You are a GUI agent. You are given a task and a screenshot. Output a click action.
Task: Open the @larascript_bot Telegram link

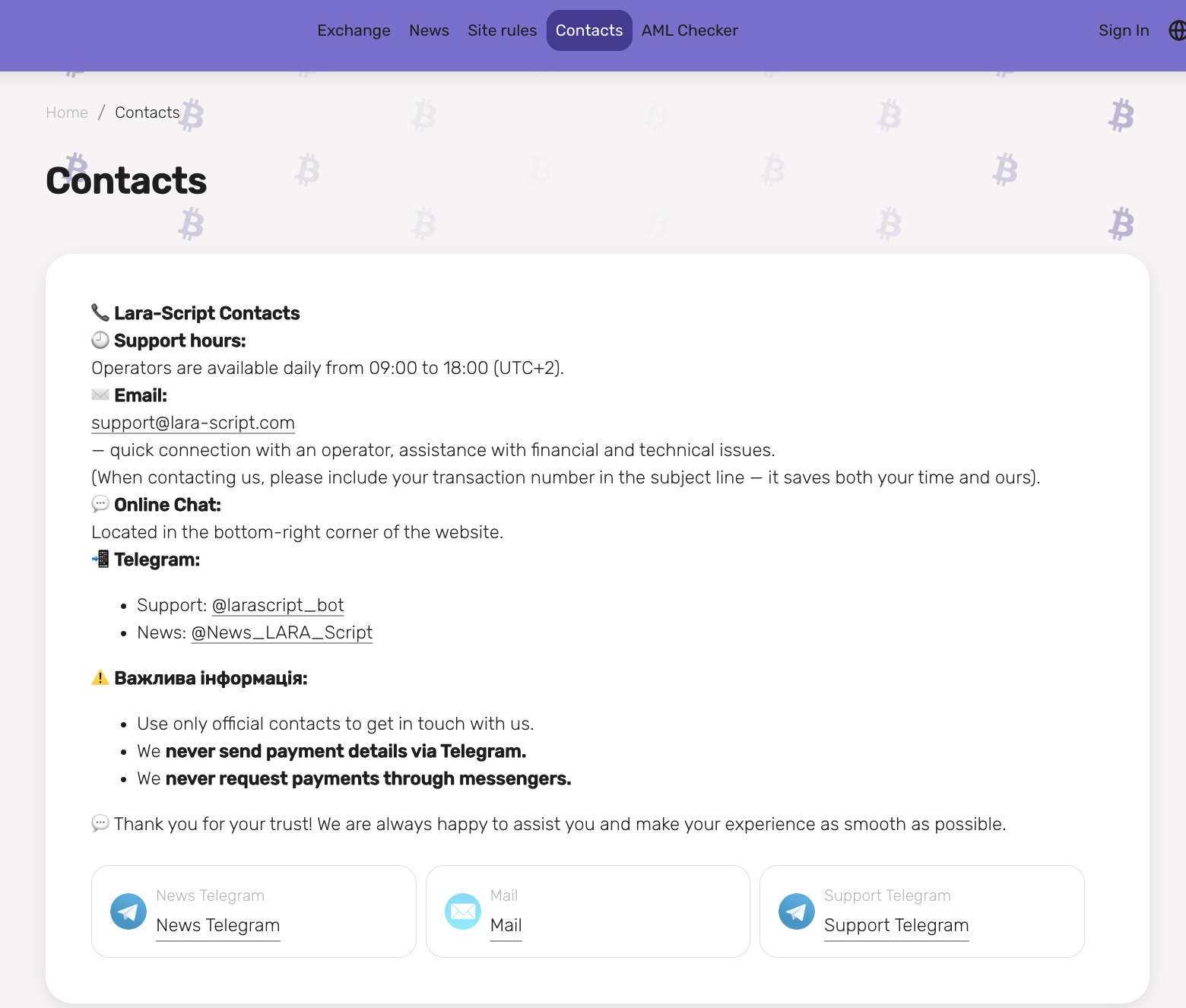(x=277, y=605)
